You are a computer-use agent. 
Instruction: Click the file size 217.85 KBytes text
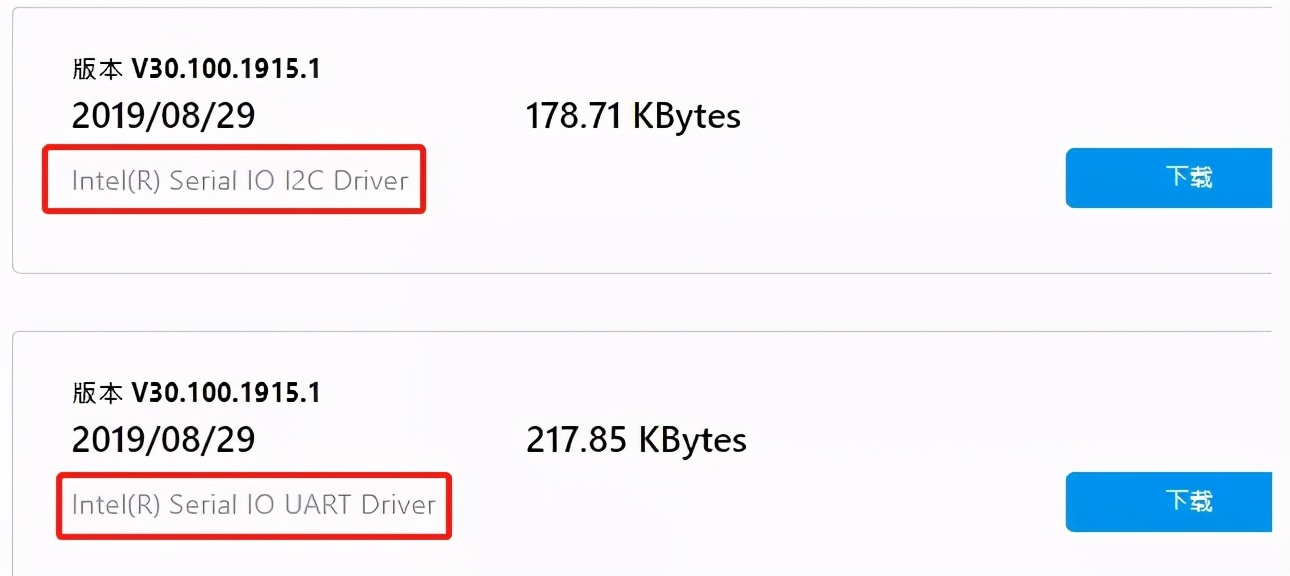click(x=636, y=439)
